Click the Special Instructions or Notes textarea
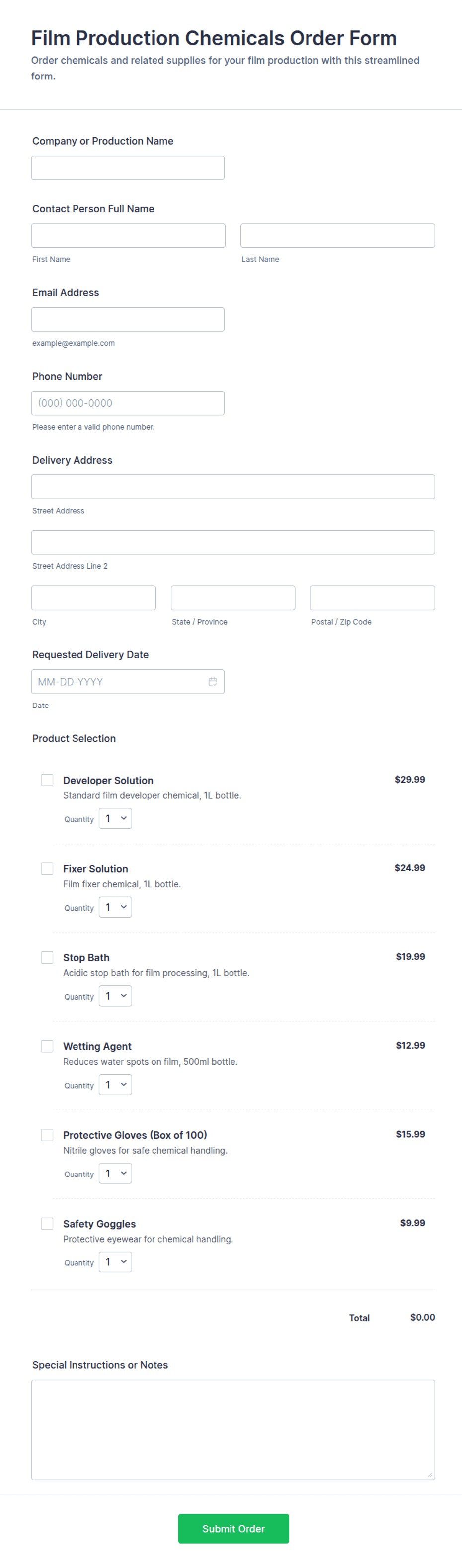Viewport: 462px width, 1568px height. [233, 1429]
